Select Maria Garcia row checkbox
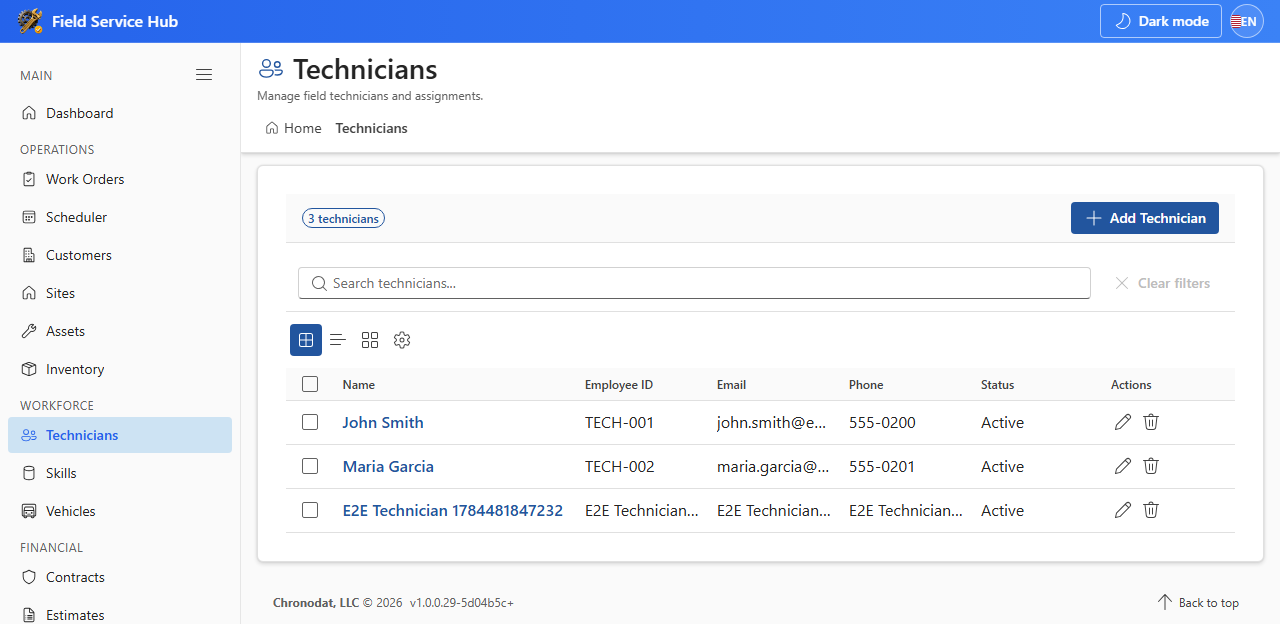Viewport: 1280px width, 624px height. click(x=310, y=466)
